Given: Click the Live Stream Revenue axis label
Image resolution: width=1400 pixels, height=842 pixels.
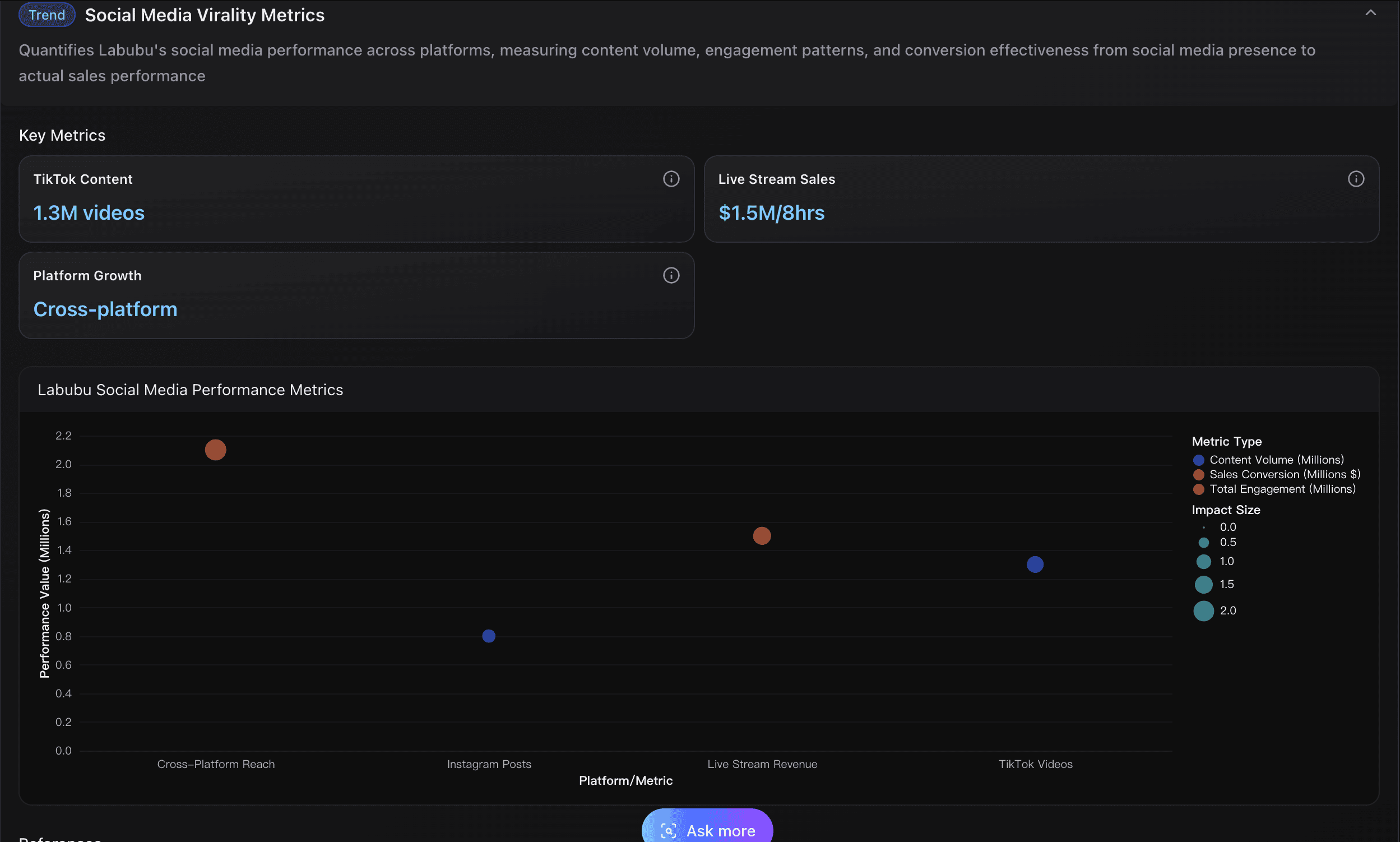Looking at the screenshot, I should [762, 764].
